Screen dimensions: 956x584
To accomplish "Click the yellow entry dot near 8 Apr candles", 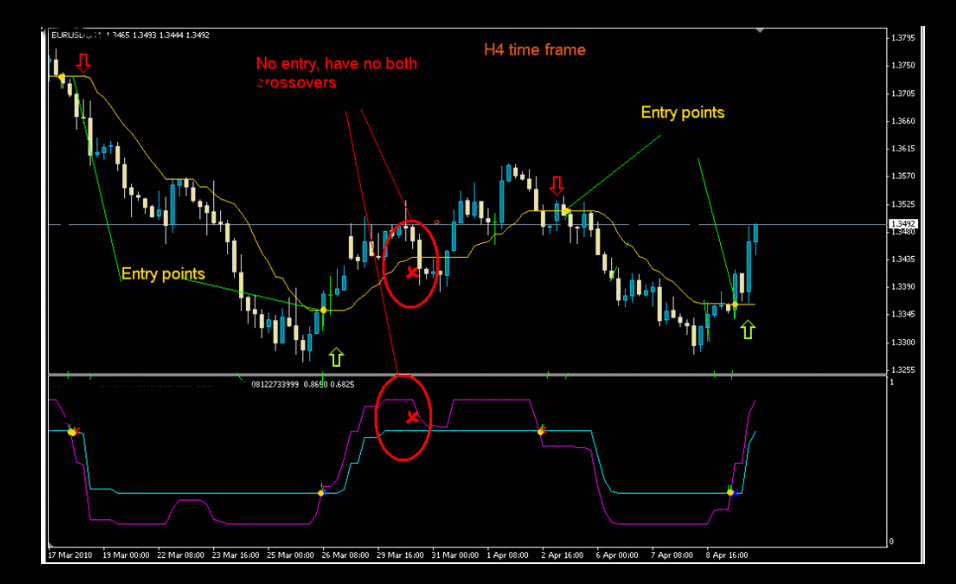I will click(x=735, y=304).
